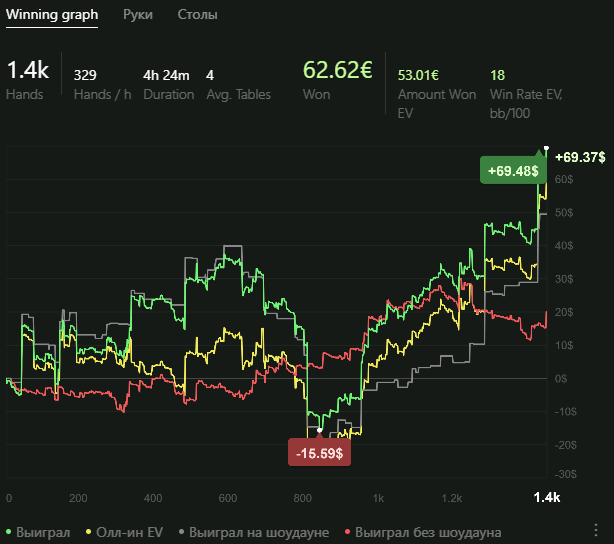Click the 1.4k label on the x-axis
Screen dimensions: 614x544
coord(545,497)
